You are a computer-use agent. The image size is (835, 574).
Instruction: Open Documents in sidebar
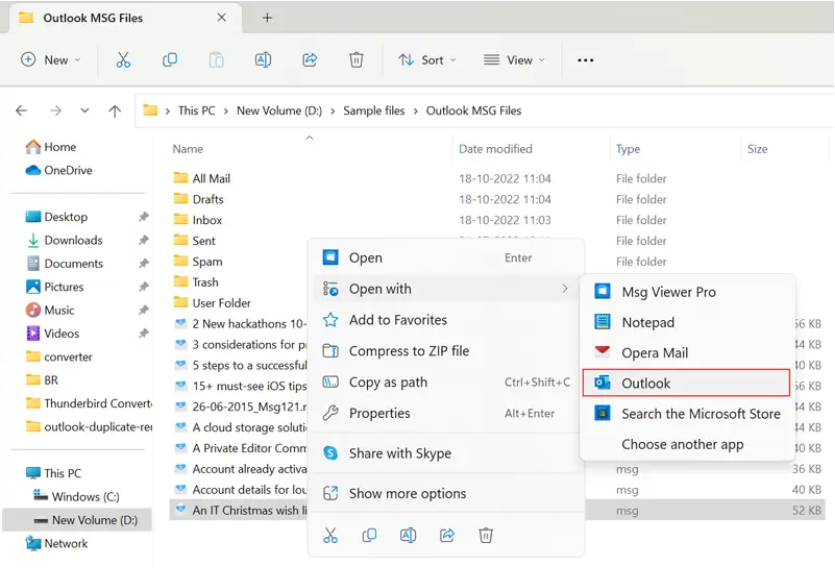point(64,264)
